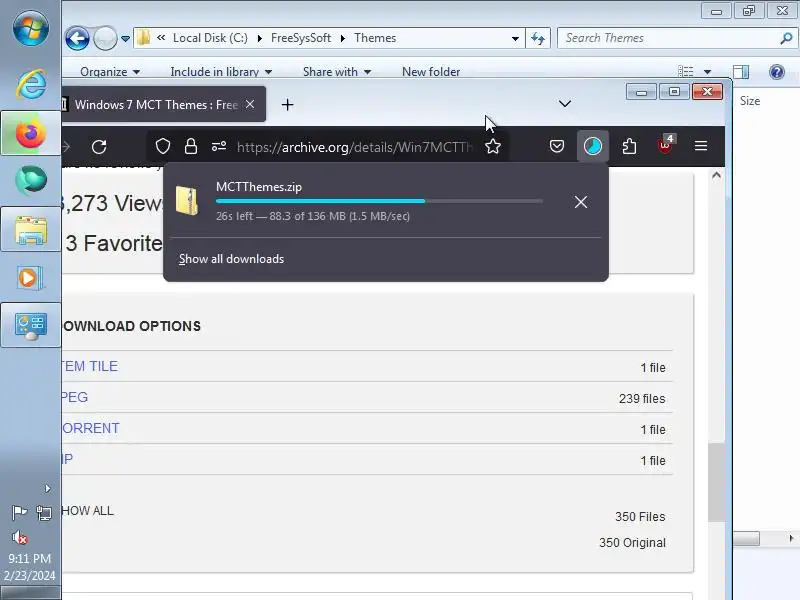Screen dimensions: 800x600
Task: Select Windows 7 MCT Themes tab
Action: [x=156, y=105]
